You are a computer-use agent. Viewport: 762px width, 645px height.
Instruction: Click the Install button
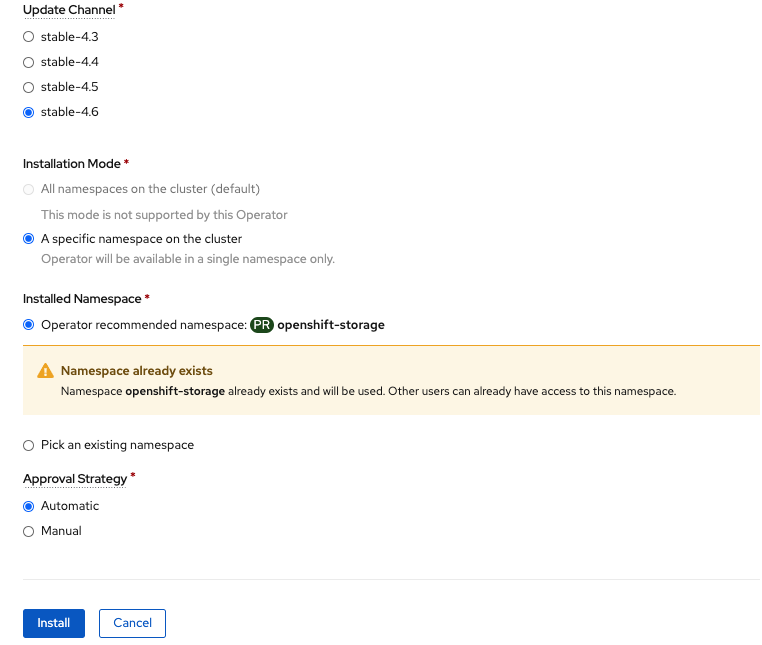[54, 623]
